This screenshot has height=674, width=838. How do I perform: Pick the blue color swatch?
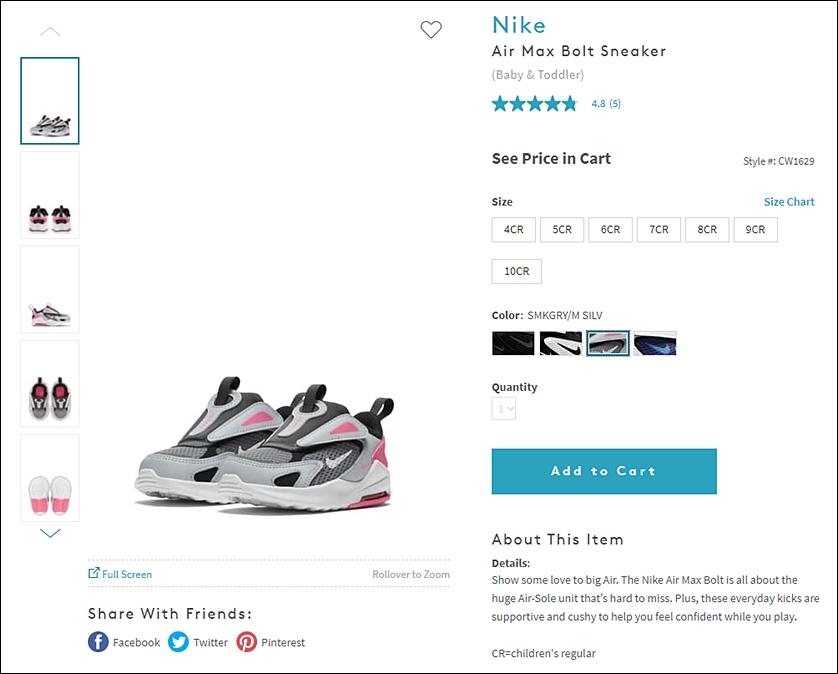click(655, 343)
